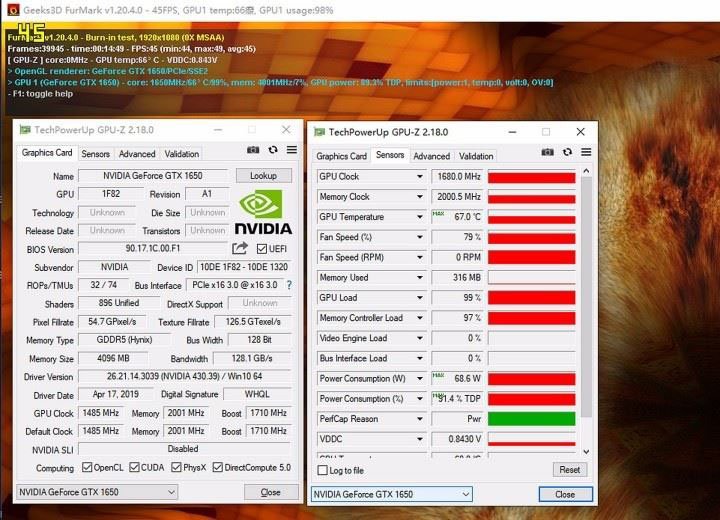This screenshot has height=520, width=720.
Task: Click Driver Version field value
Action: (x=185, y=376)
